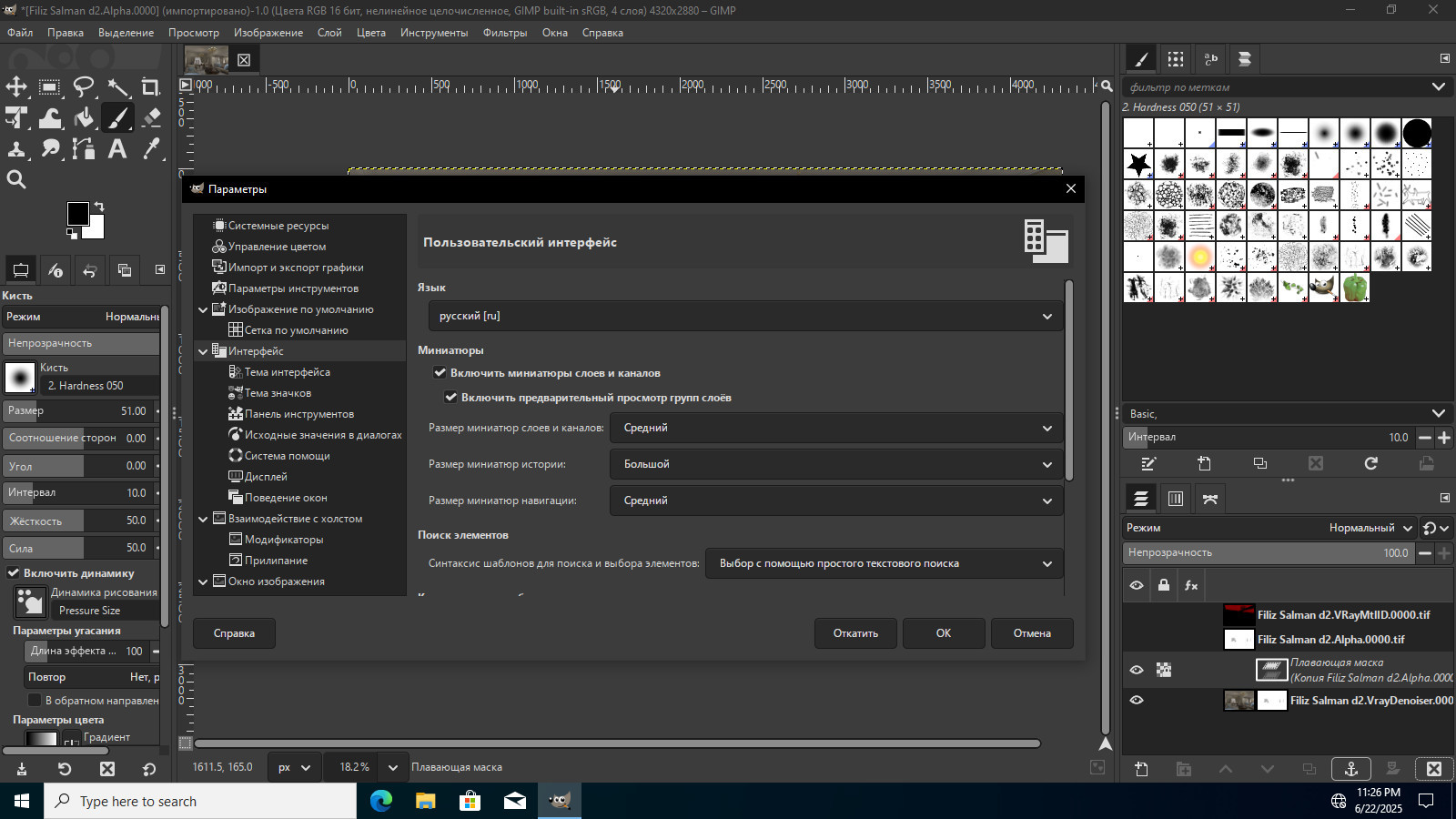Screen dimensions: 1456x819
Task: Collapse Изображение по умолчанию tree node
Action: pyautogui.click(x=203, y=309)
